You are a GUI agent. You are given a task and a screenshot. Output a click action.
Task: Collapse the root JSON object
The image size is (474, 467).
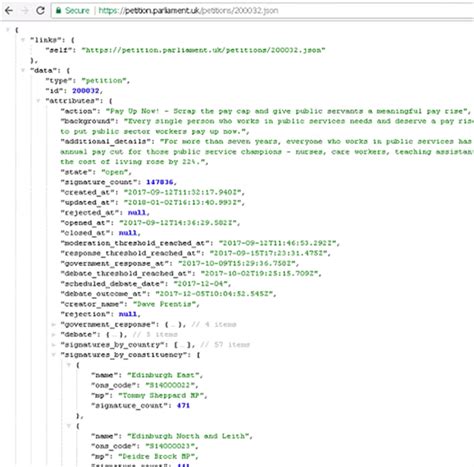8,30
